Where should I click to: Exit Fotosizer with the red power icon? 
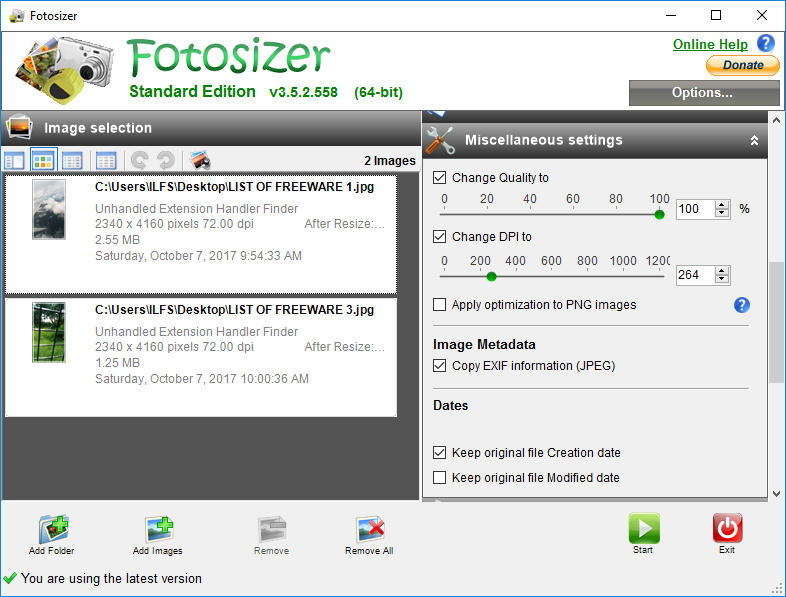(727, 528)
